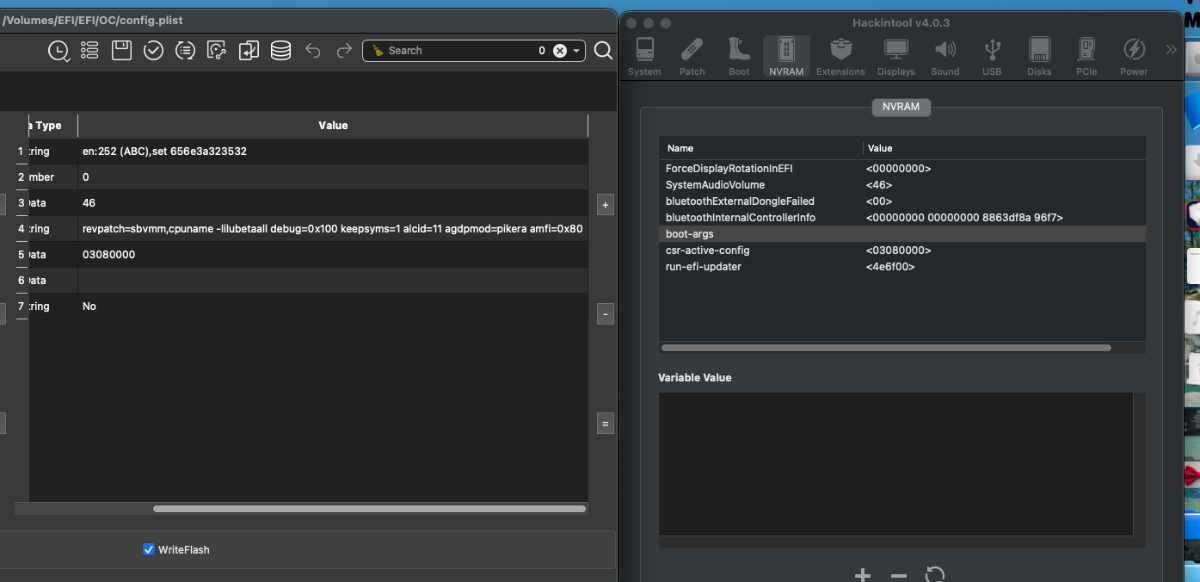Open the USB tab in Hackintool
The width and height of the screenshot is (1200, 582).
(991, 57)
